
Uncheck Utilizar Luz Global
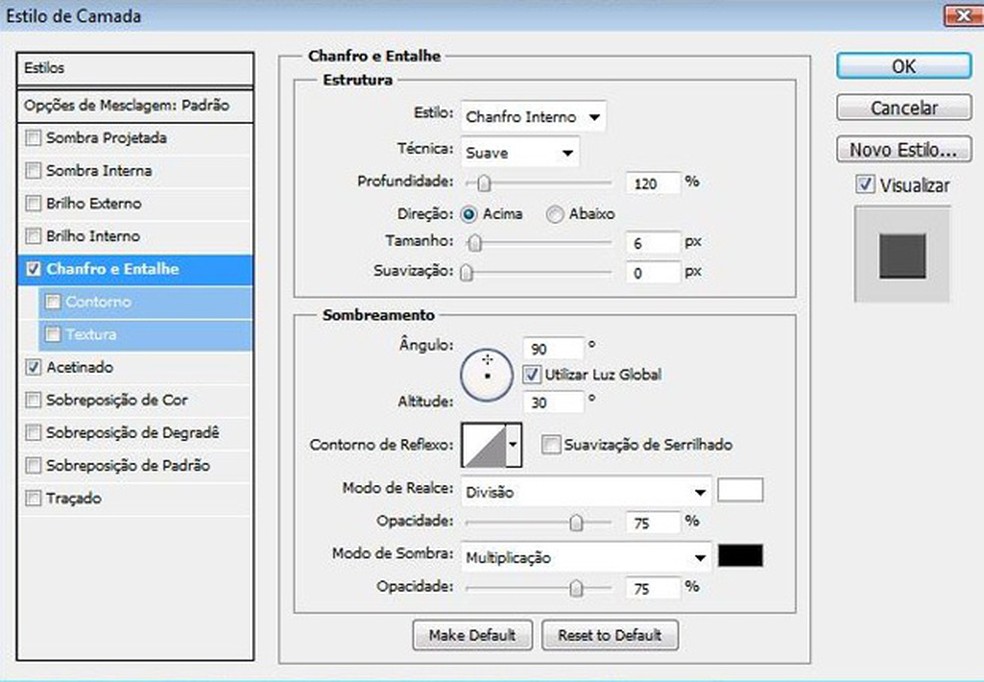coord(532,375)
